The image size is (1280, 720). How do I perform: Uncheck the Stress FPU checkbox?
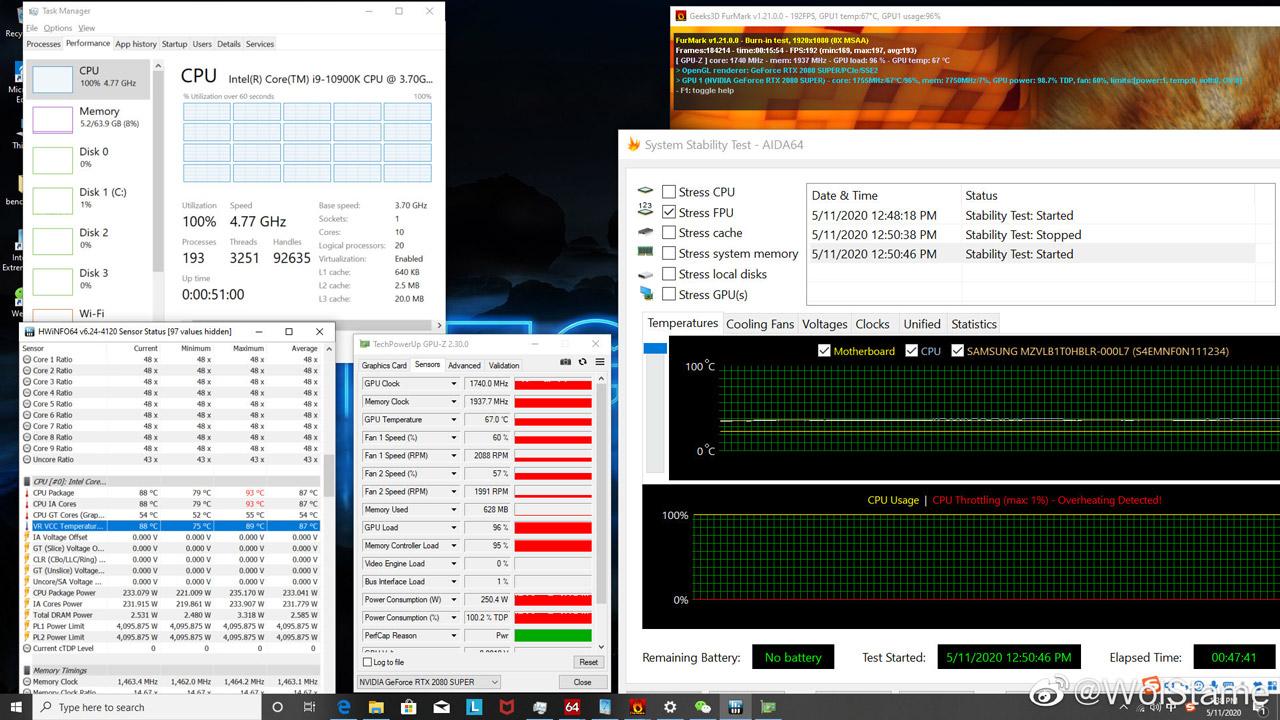[x=669, y=212]
